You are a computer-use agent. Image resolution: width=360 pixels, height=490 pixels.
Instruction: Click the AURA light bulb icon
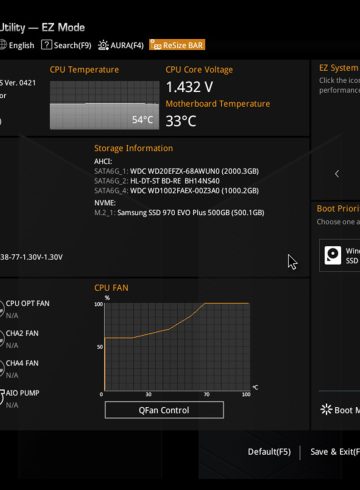(x=103, y=45)
